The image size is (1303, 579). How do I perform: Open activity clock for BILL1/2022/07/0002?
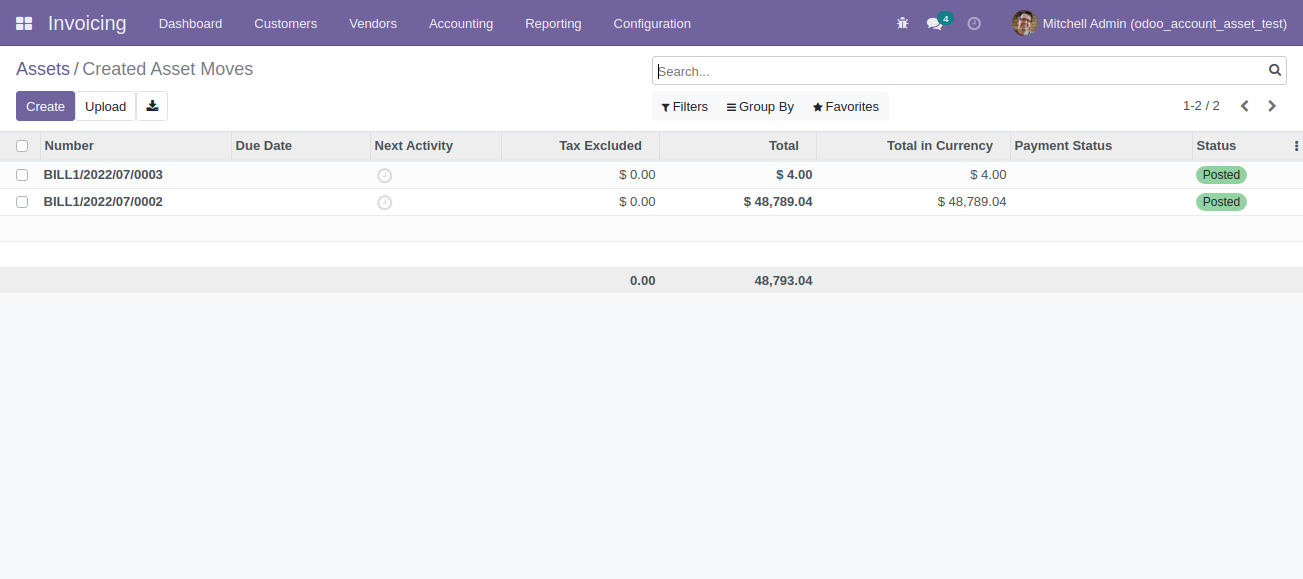coord(385,202)
